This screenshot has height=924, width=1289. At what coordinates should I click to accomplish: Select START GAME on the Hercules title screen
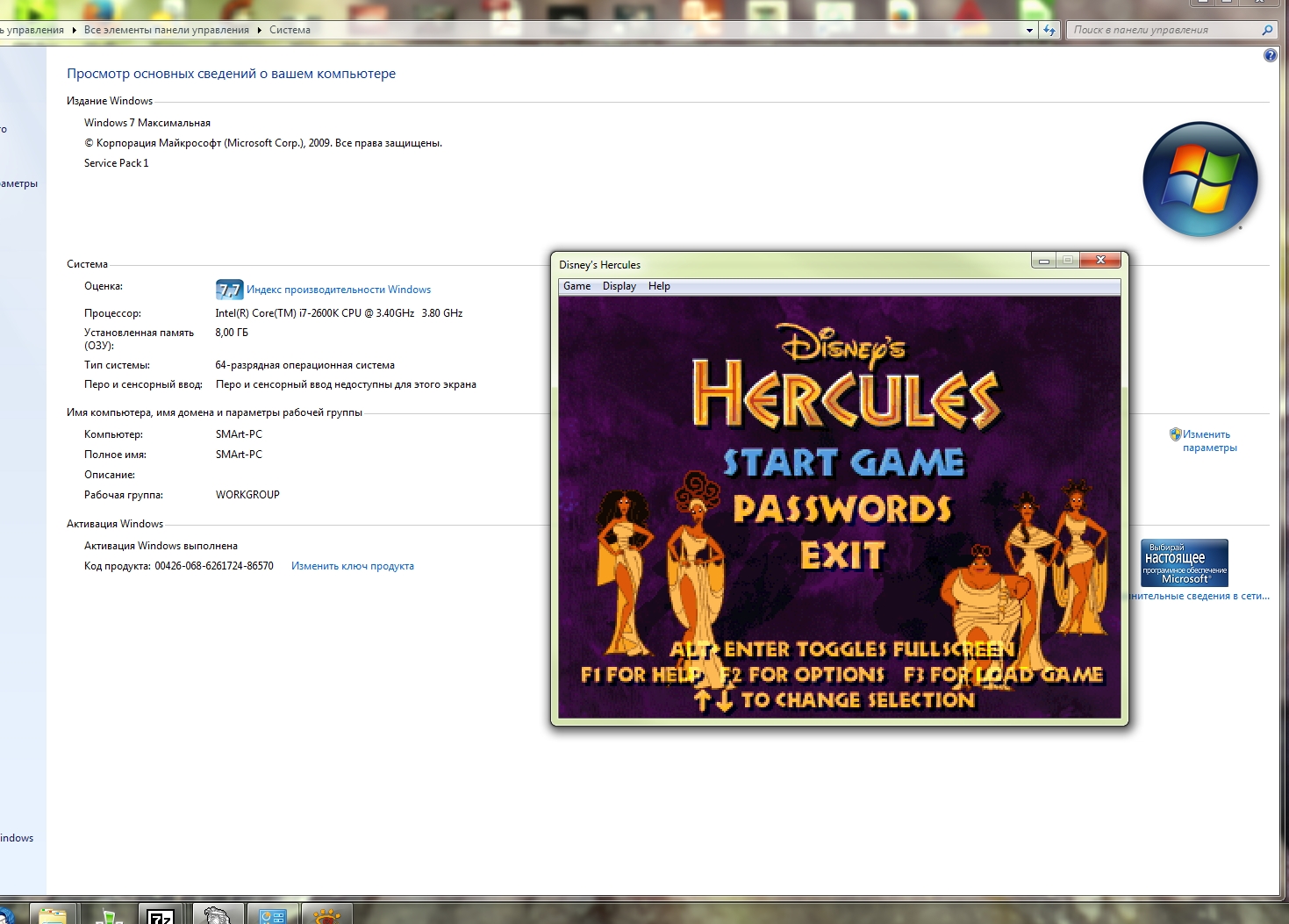[x=843, y=462]
